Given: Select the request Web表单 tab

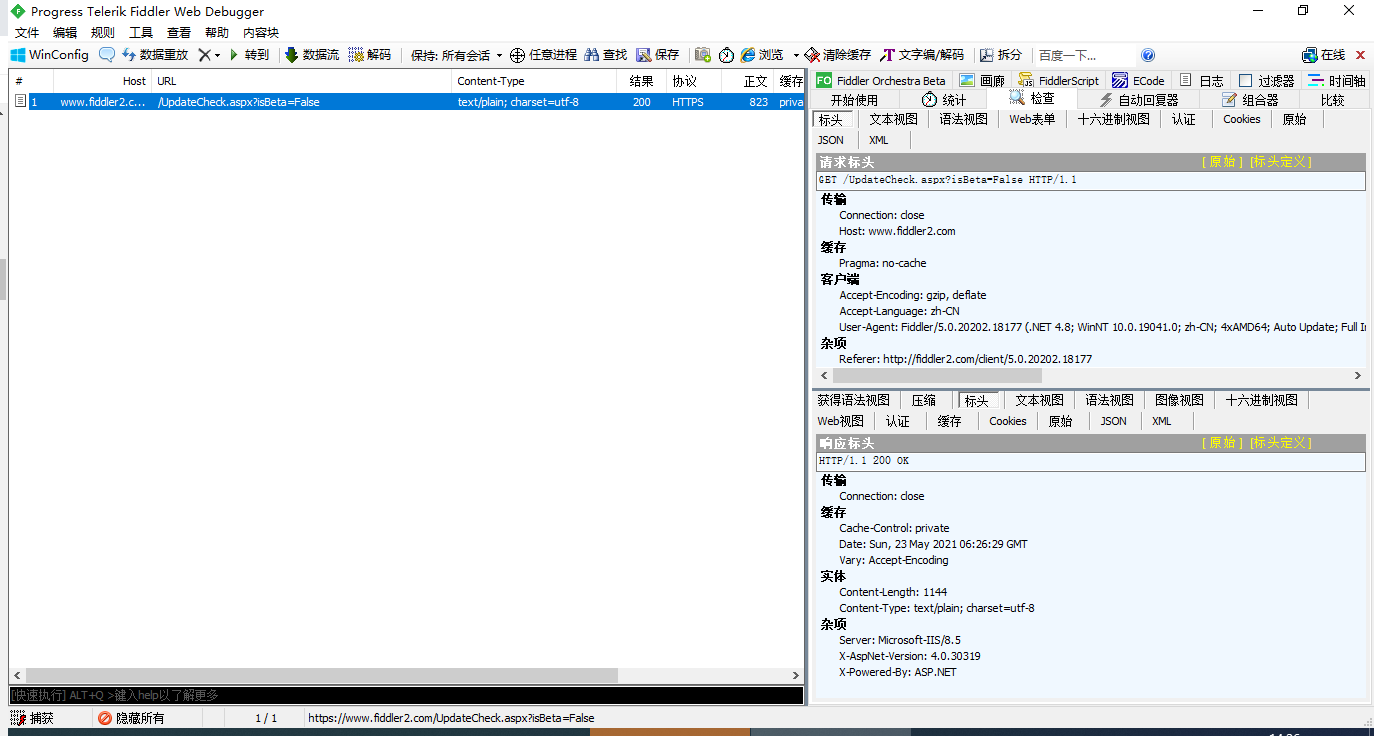Looking at the screenshot, I should [1032, 119].
